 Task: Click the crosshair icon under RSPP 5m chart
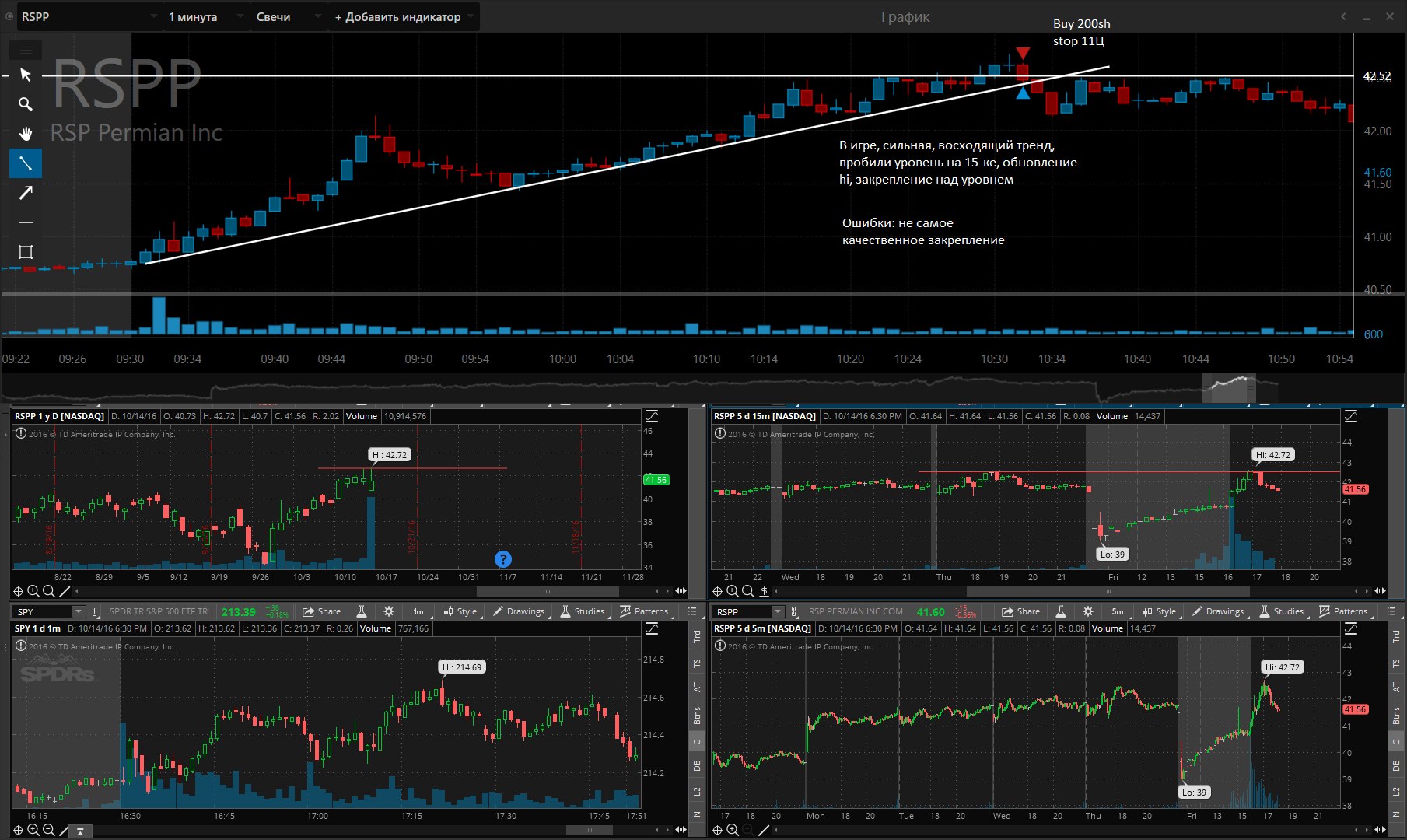[718, 830]
